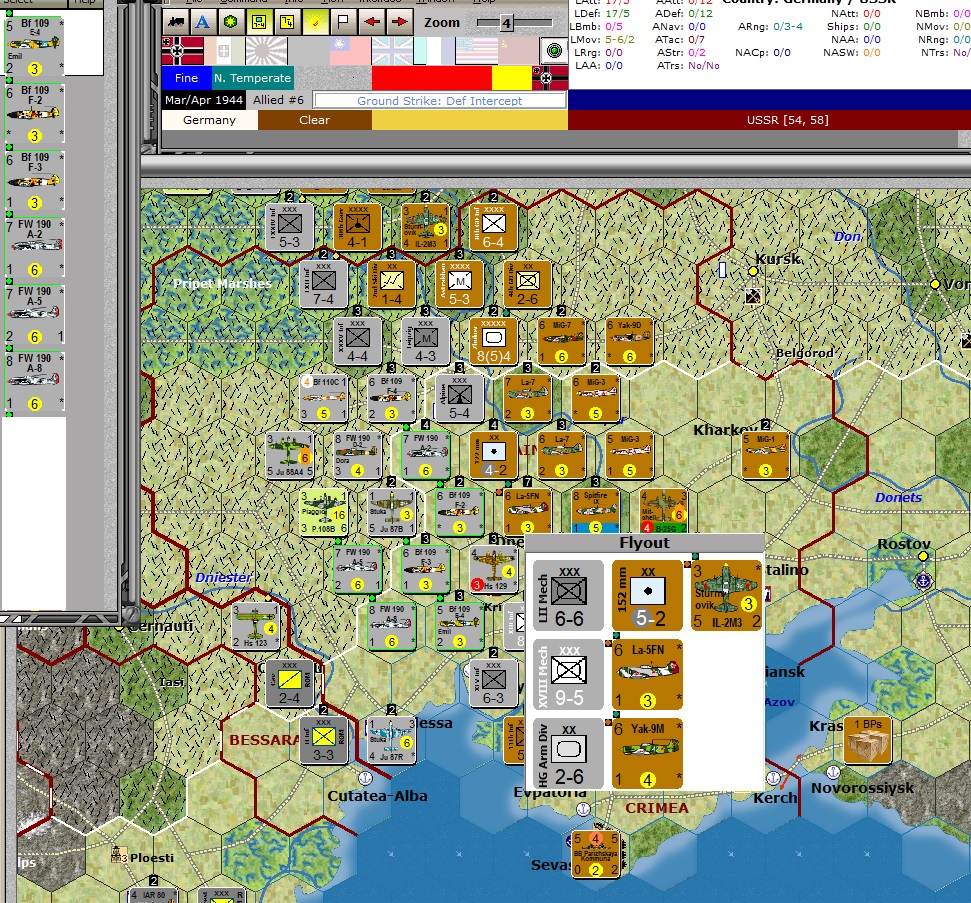971x903 pixels.
Task: Click the white flag toolbar button
Action: [x=342, y=22]
